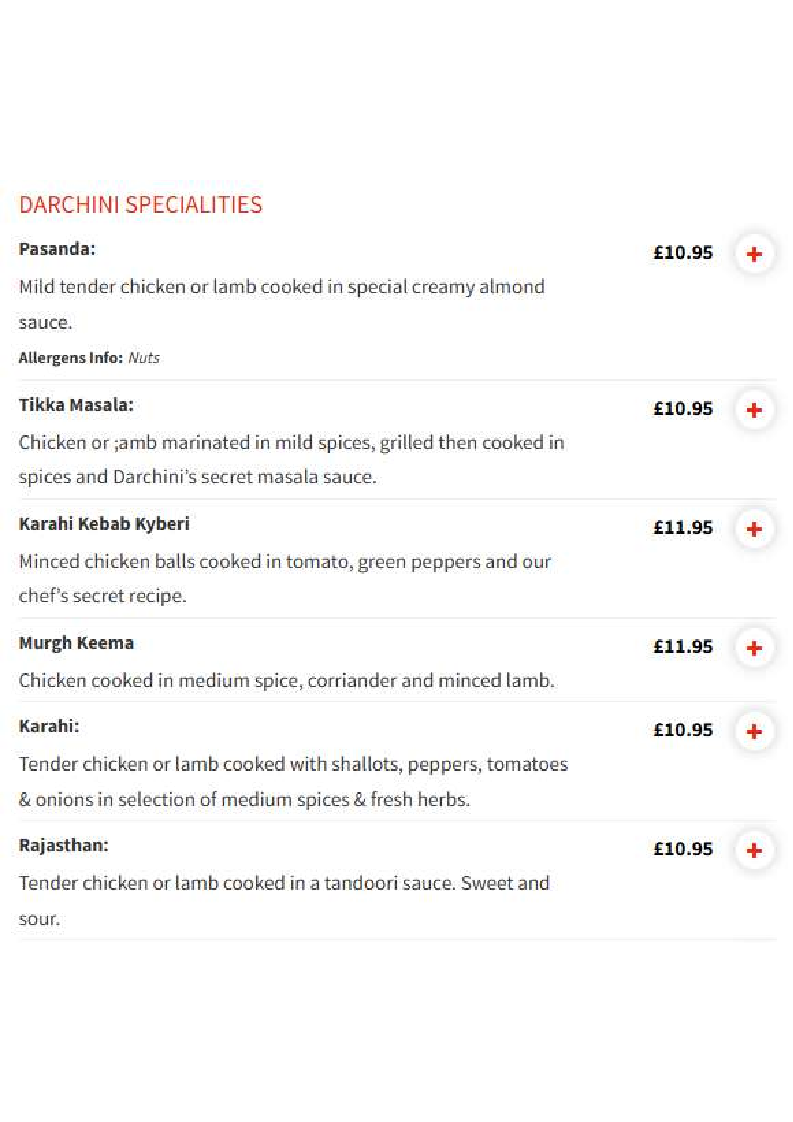
Task: Click the Rajasthan sweet and sour description
Action: pos(284,900)
